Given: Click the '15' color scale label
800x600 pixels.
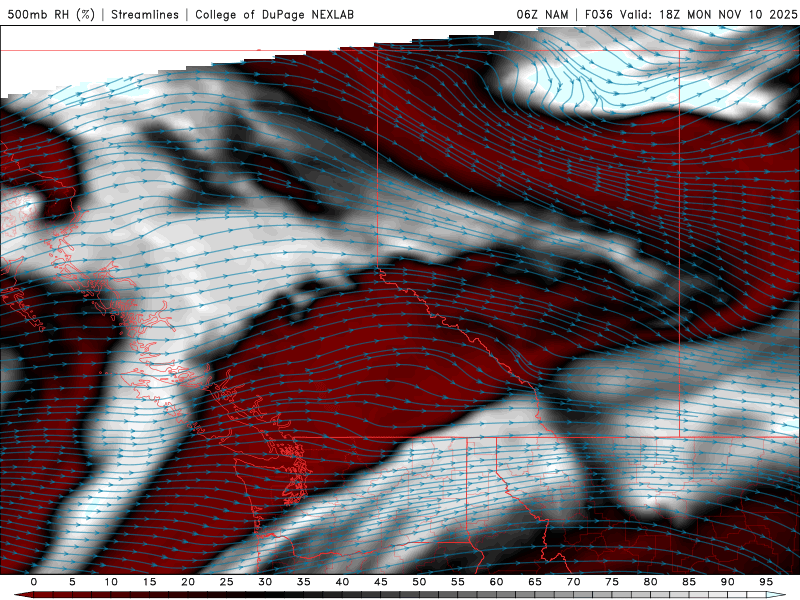Looking at the screenshot, I should [x=149, y=582].
